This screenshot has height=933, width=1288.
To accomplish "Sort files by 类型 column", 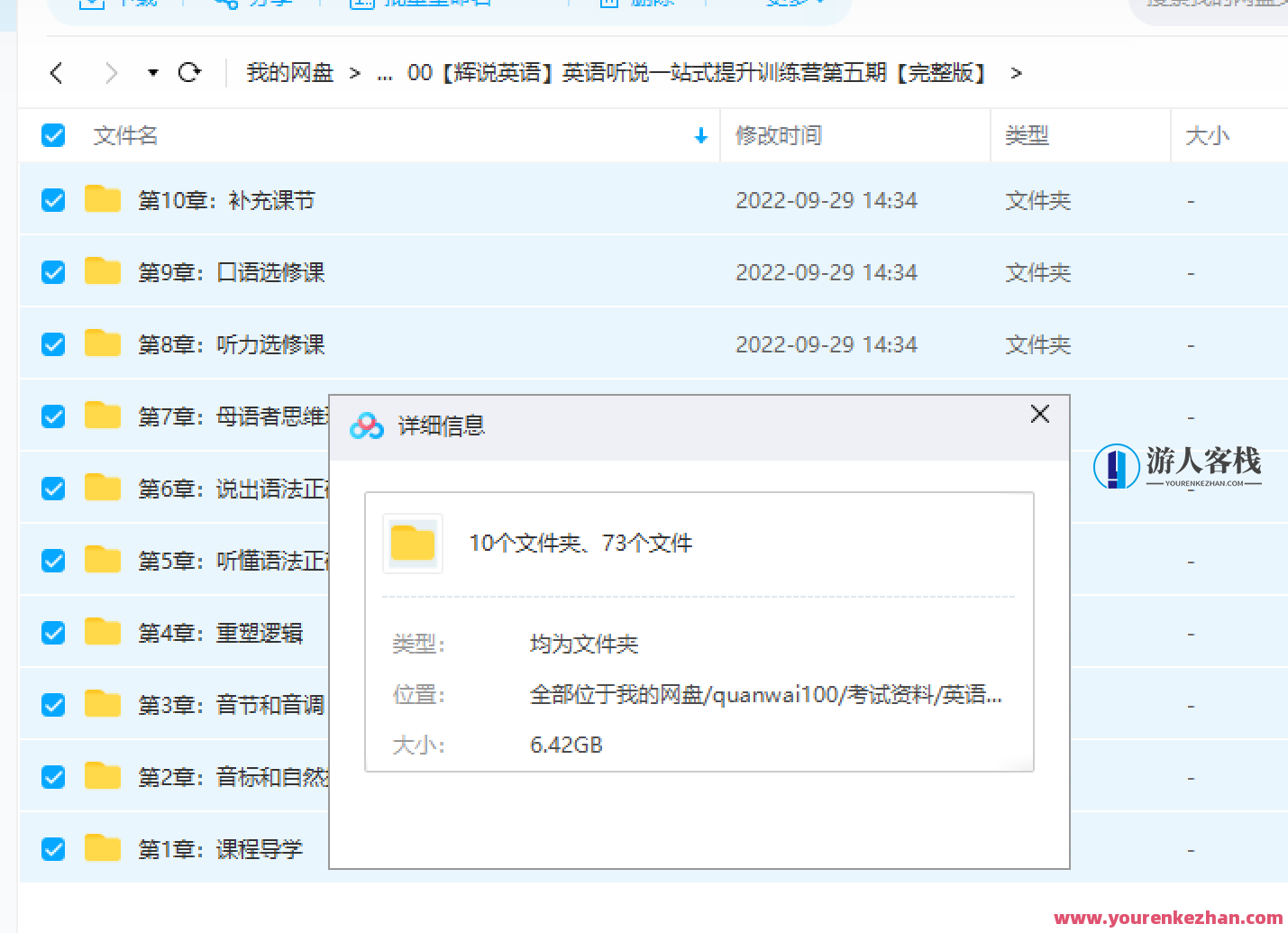I will coord(1027,136).
